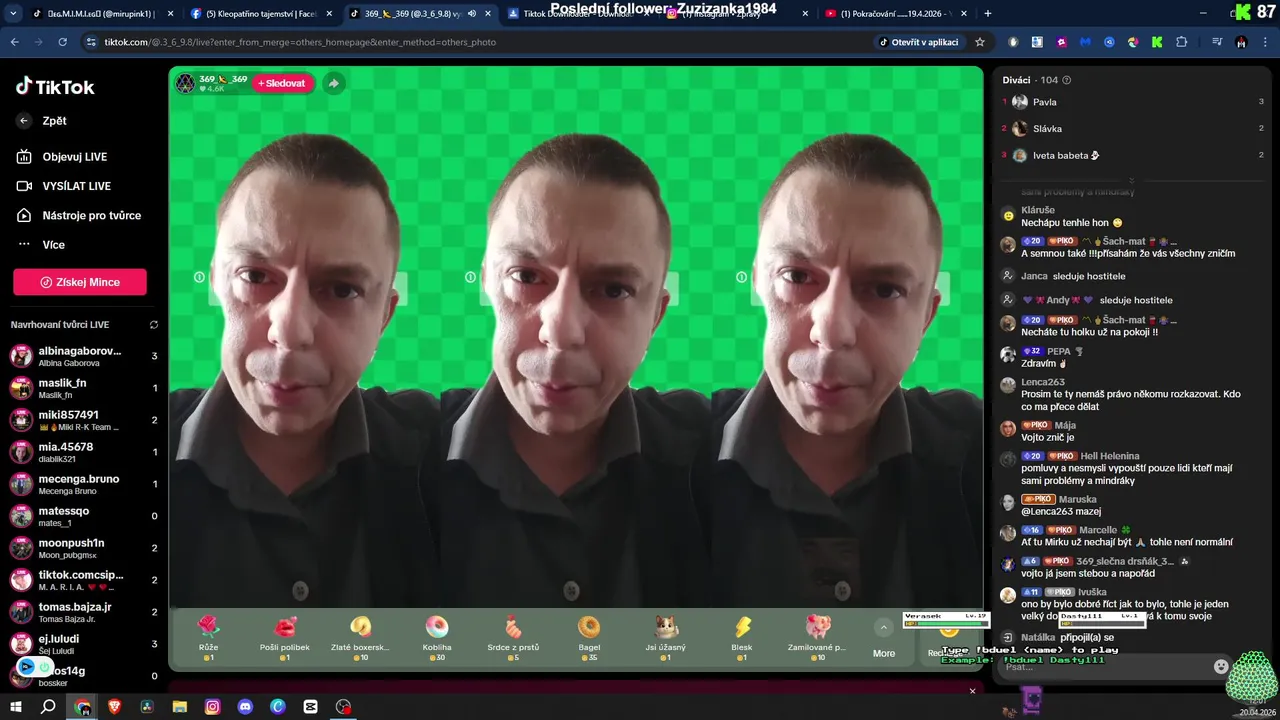Viewport: 1280px width, 720px height.
Task: Send the Kobliha gift
Action: [x=437, y=637]
